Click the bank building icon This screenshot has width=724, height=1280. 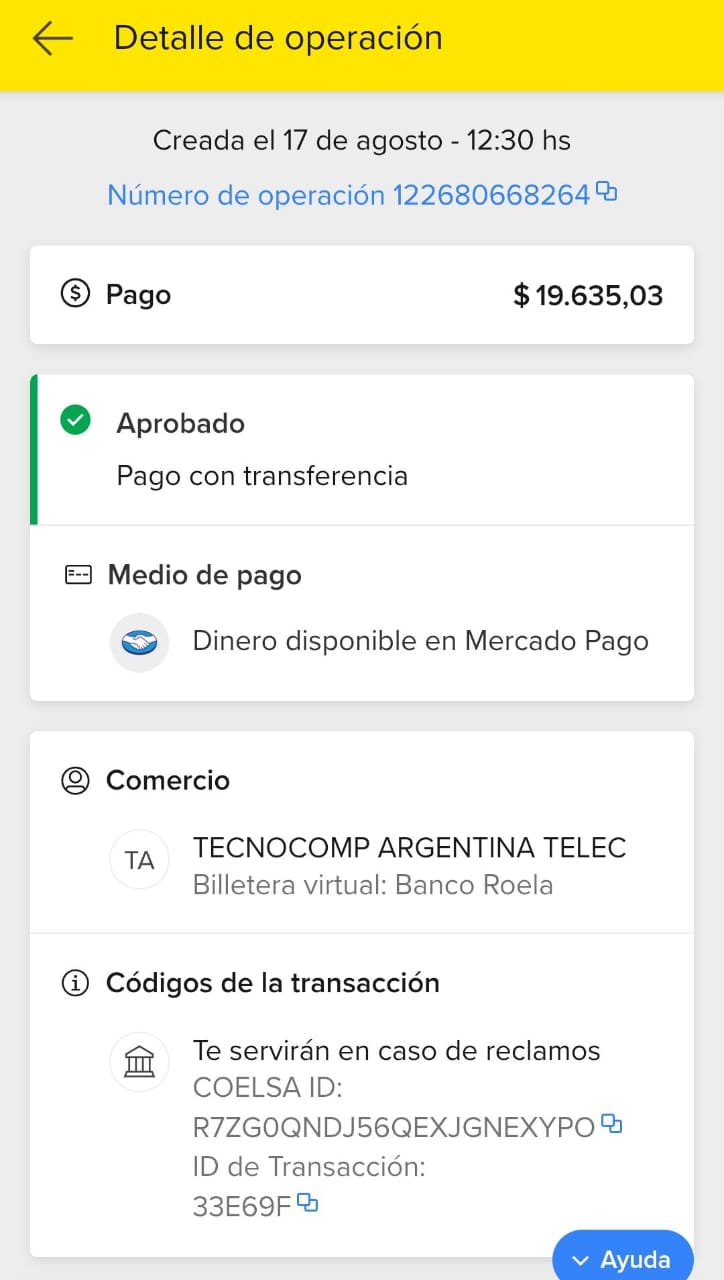coord(140,1062)
